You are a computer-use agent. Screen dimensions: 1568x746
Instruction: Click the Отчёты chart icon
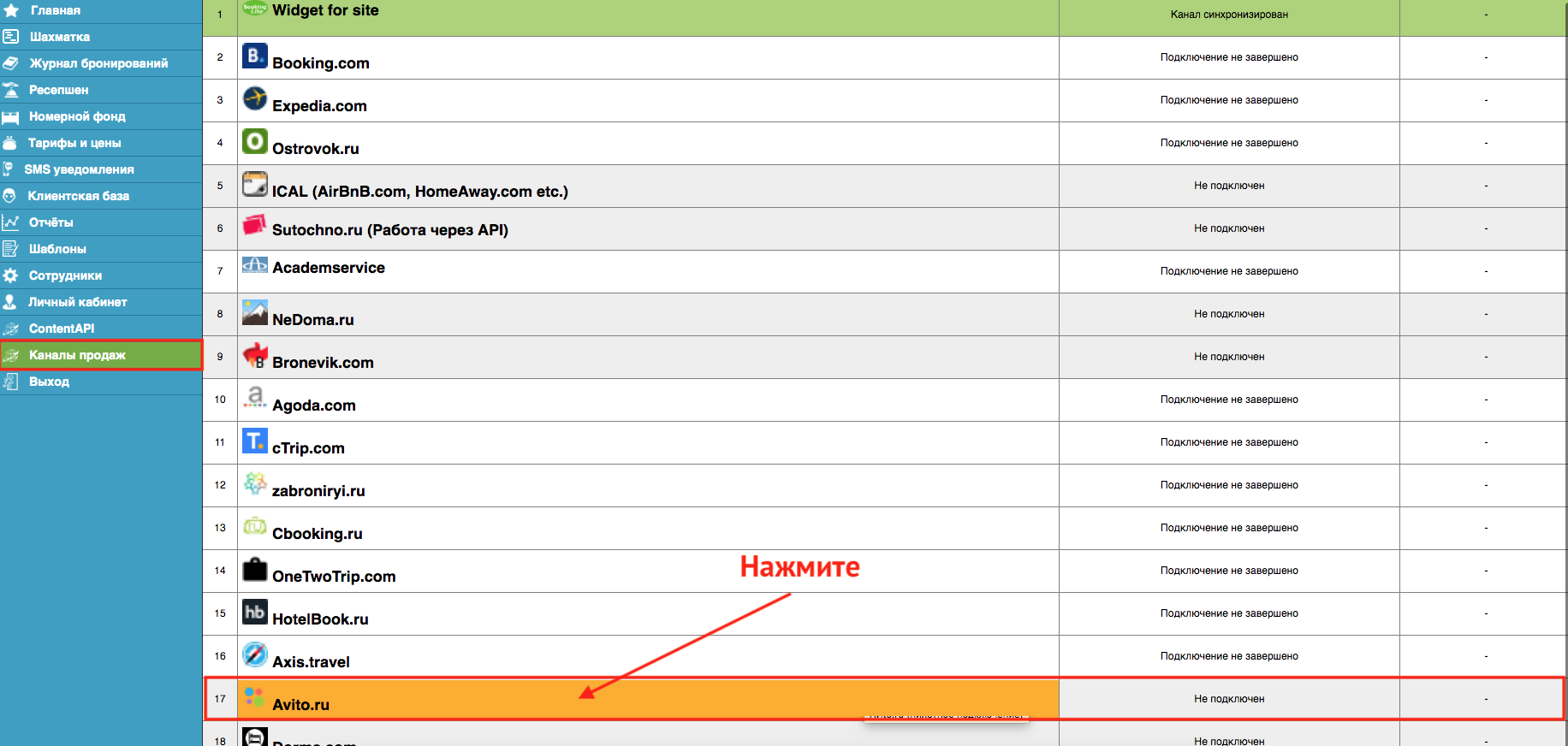click(11, 222)
